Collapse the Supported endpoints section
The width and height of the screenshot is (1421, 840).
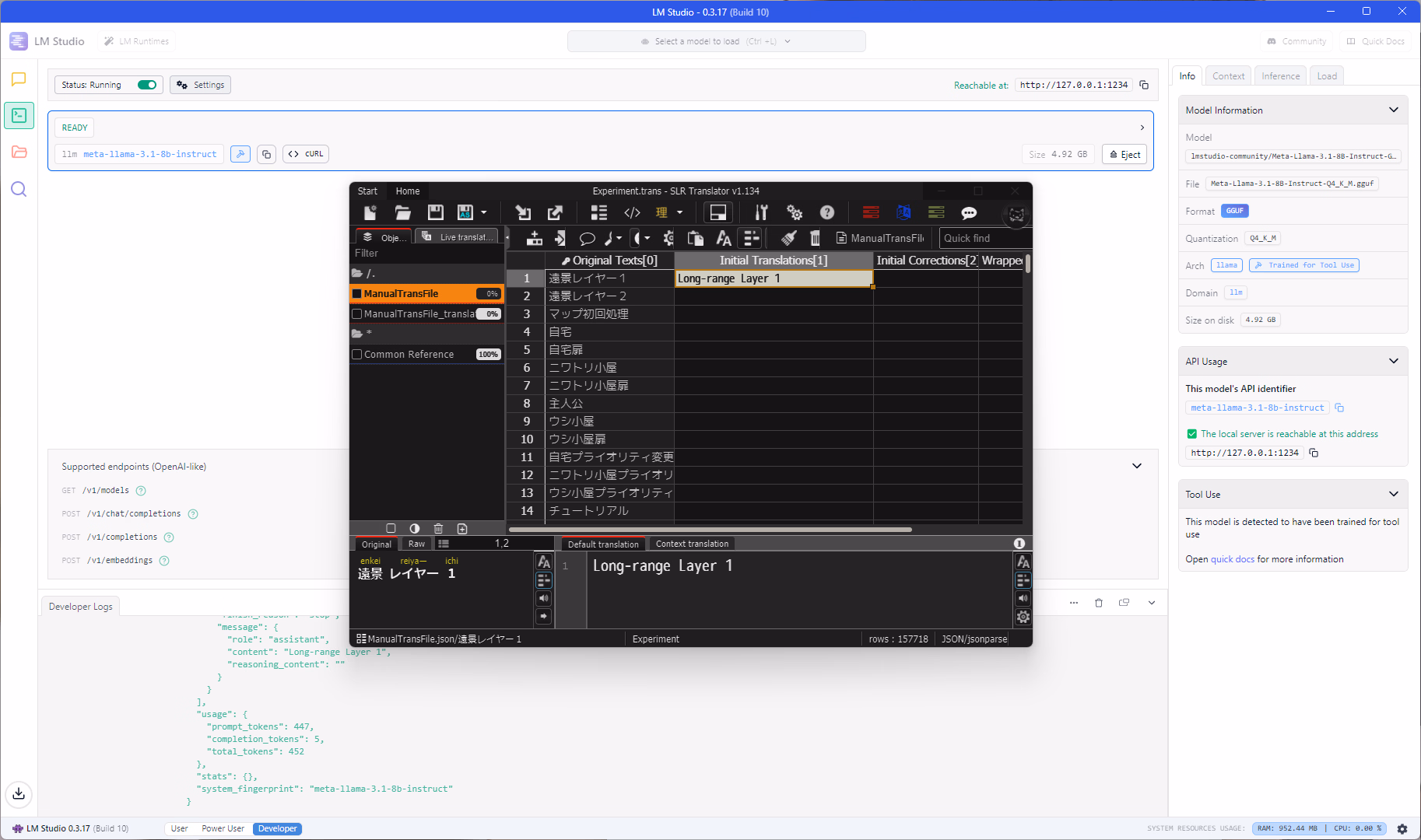point(1137,466)
